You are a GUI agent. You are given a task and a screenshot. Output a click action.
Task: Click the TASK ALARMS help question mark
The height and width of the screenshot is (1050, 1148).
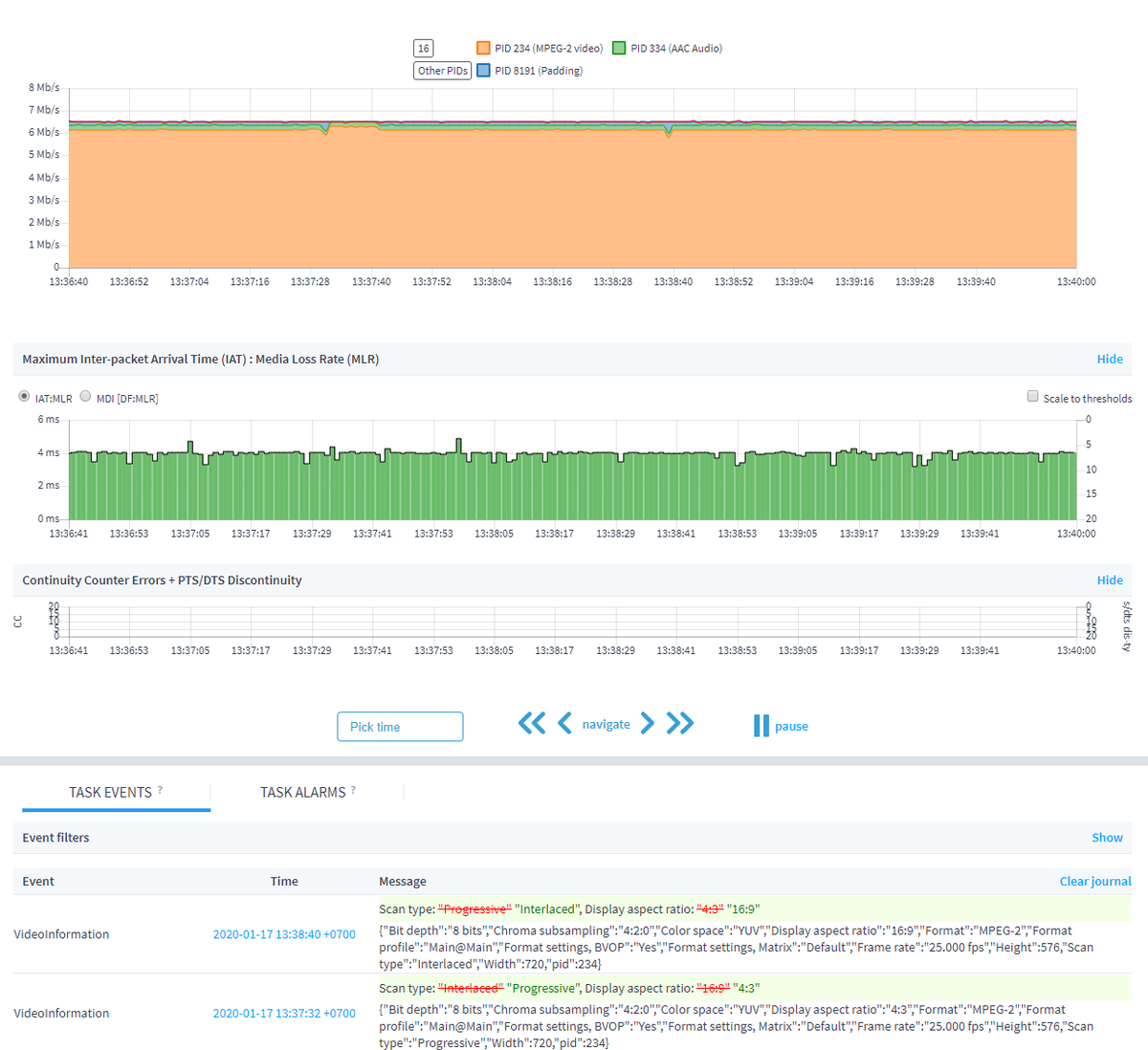coord(353,789)
